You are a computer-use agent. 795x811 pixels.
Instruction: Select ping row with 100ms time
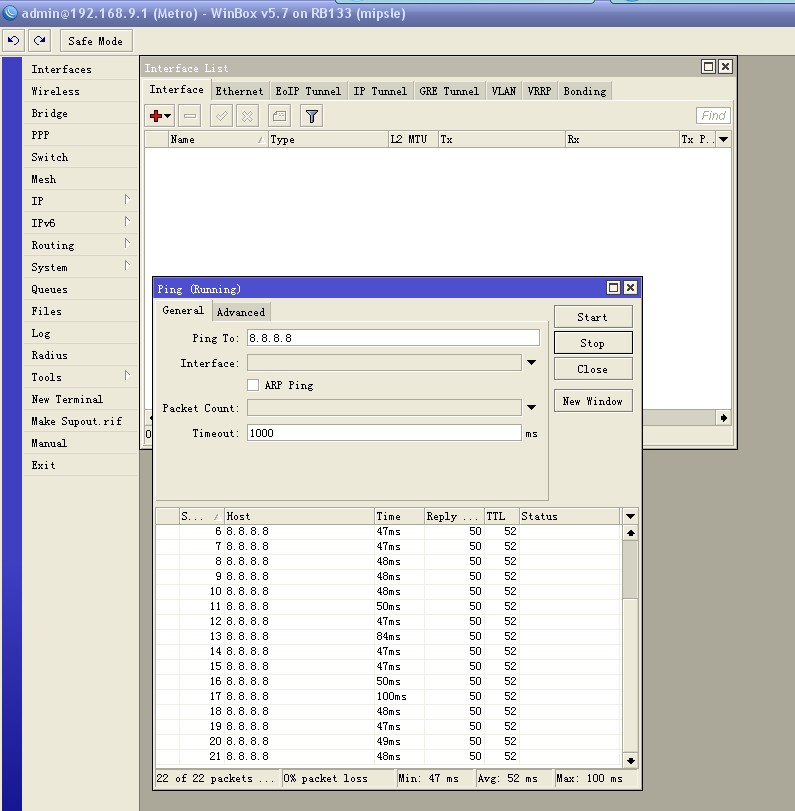[x=388, y=696]
